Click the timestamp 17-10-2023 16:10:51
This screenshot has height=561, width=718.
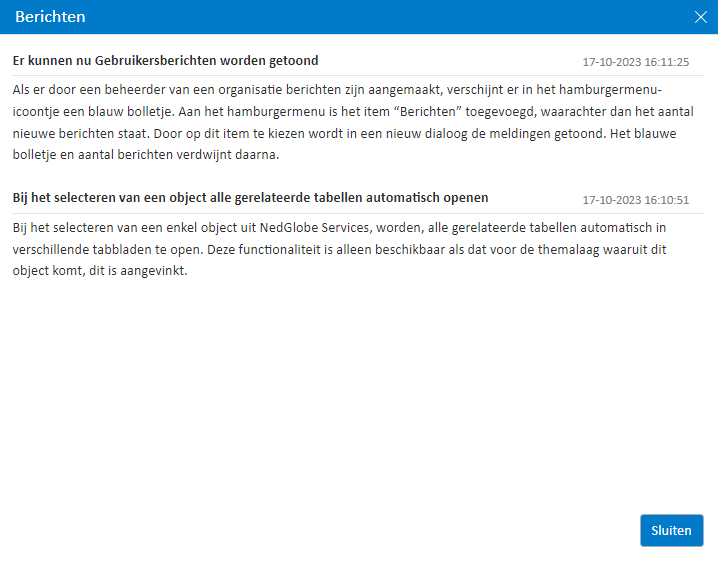(x=635, y=200)
